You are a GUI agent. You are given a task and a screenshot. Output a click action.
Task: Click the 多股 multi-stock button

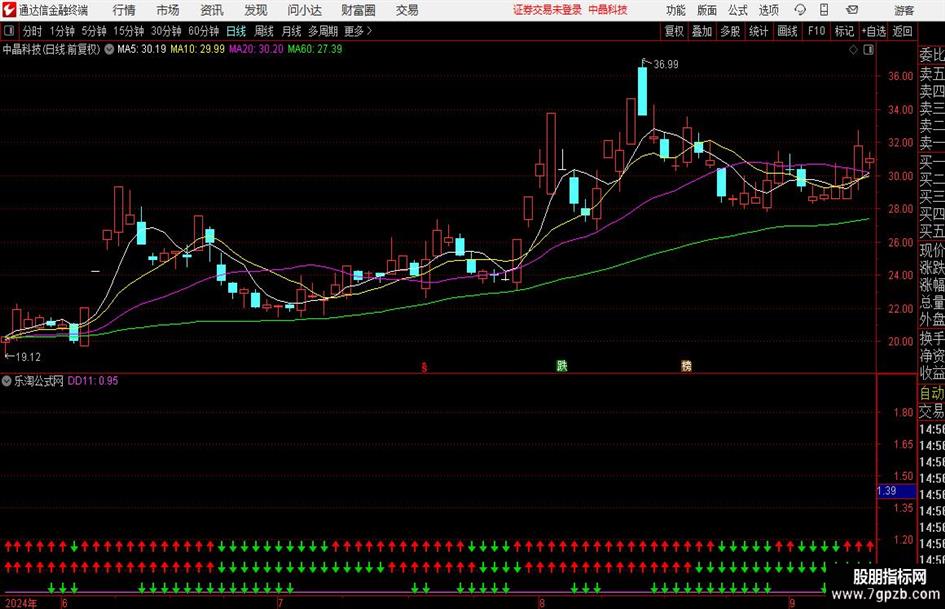click(730, 31)
